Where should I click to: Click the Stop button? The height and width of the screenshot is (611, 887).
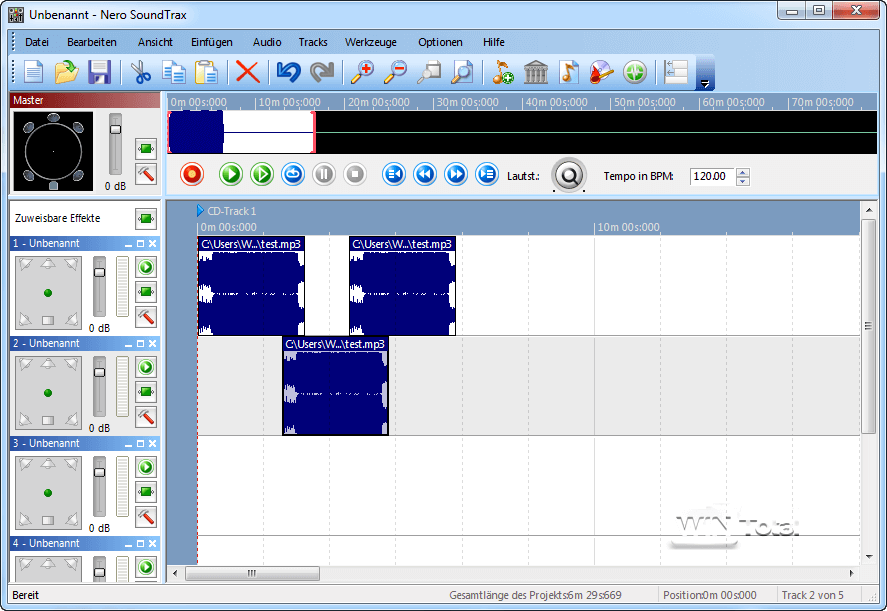pos(355,174)
